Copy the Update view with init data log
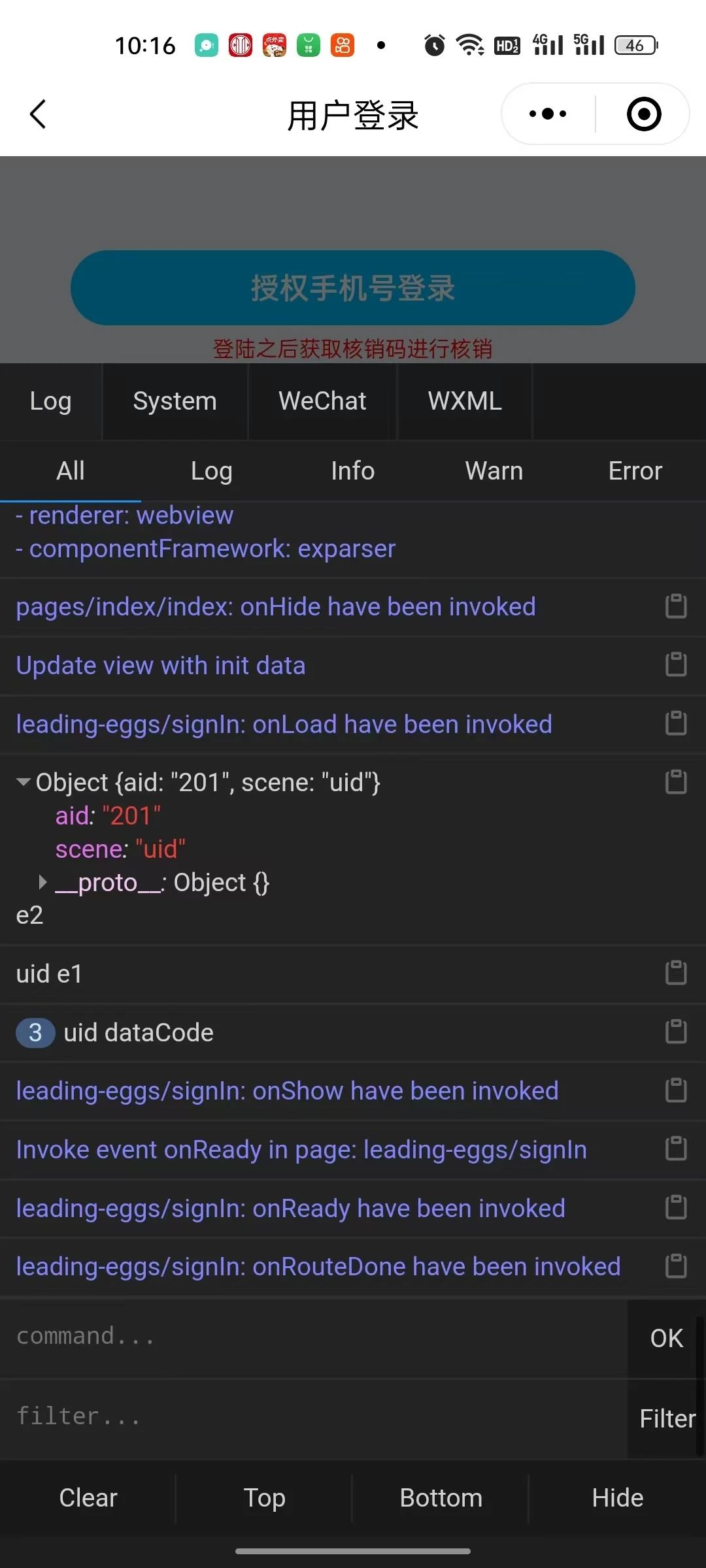Viewport: 706px width, 1568px height. 676,664
